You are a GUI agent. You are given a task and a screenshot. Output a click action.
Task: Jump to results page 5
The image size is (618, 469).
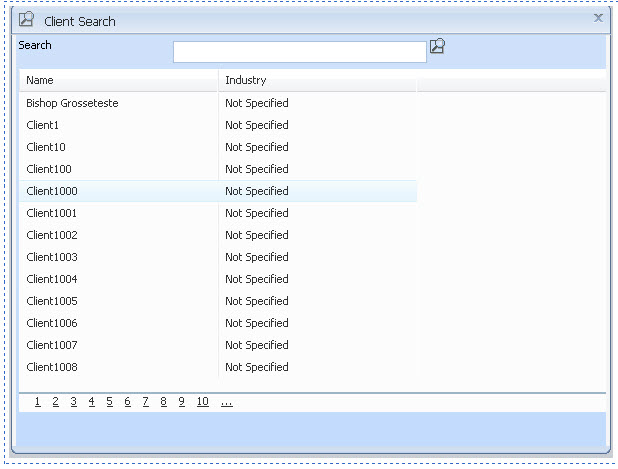point(110,402)
